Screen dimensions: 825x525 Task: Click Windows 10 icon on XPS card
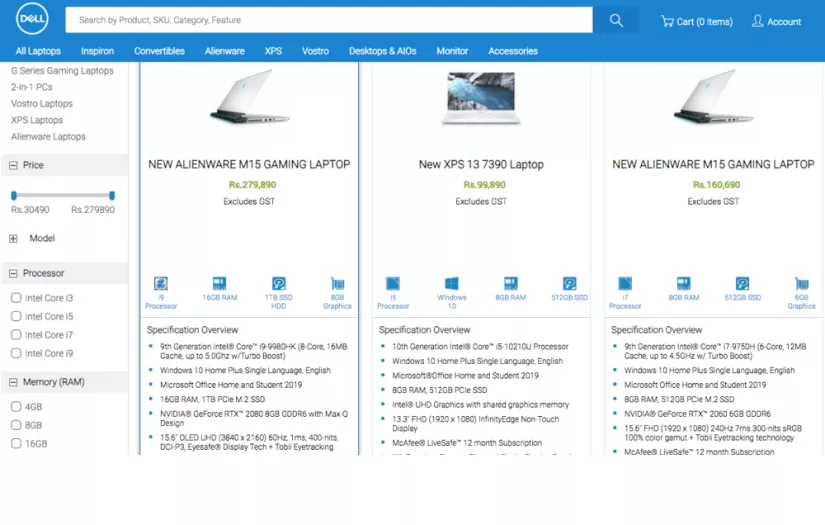451,284
